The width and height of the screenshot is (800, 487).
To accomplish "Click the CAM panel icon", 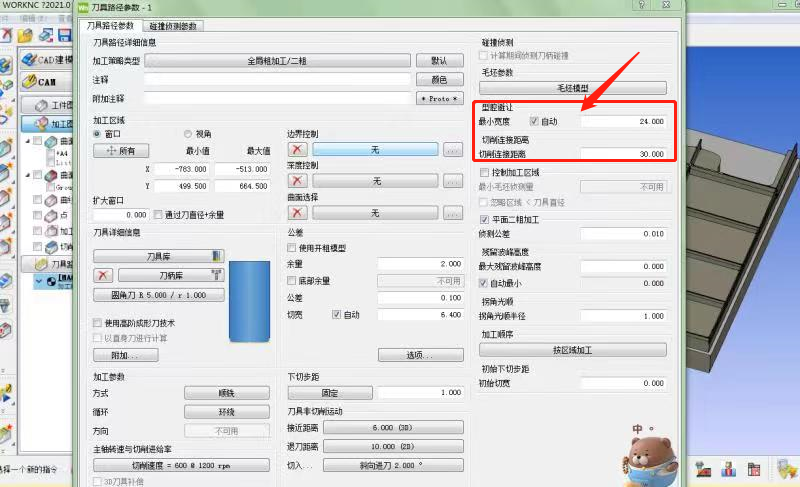I will [30, 81].
